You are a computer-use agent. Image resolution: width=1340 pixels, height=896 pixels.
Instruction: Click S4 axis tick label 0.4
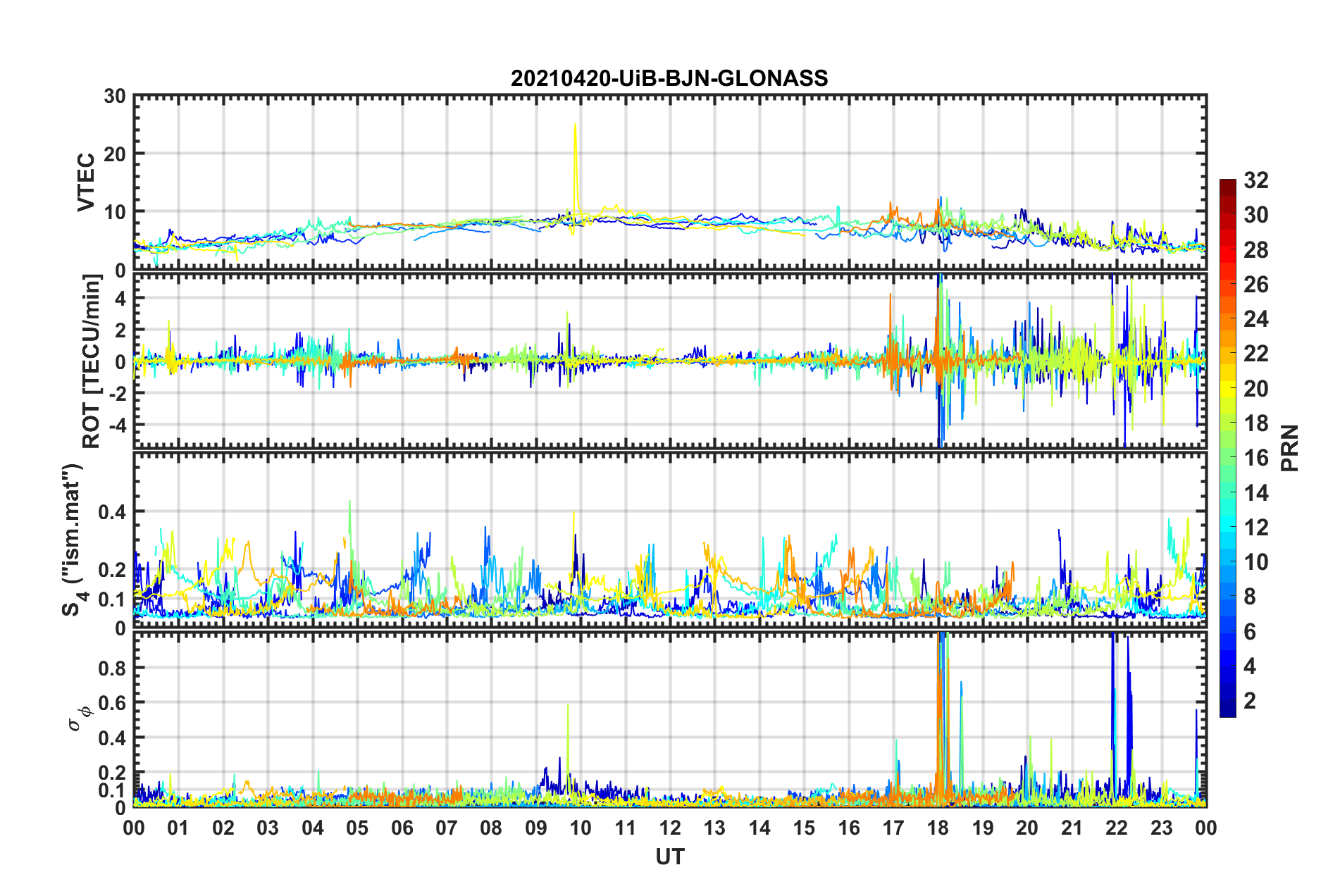[x=111, y=512]
